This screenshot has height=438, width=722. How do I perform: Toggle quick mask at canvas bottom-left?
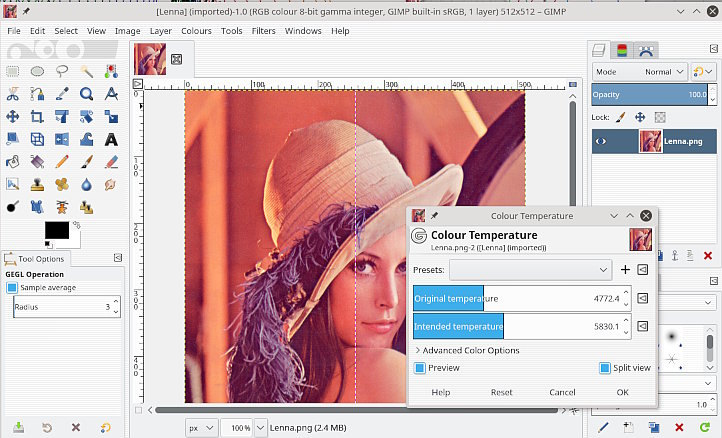[x=138, y=410]
